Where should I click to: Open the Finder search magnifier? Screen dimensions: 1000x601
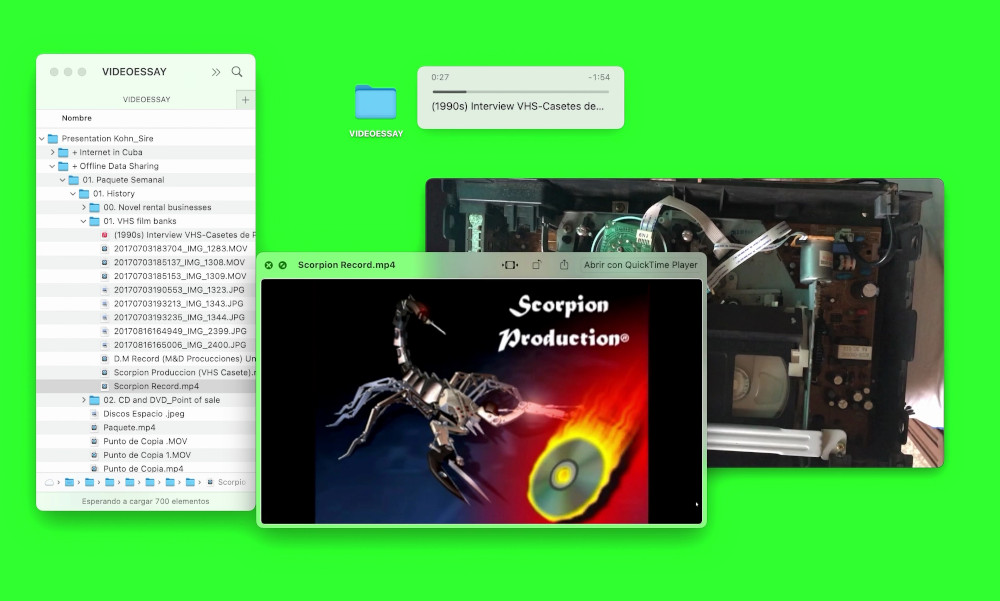(237, 72)
